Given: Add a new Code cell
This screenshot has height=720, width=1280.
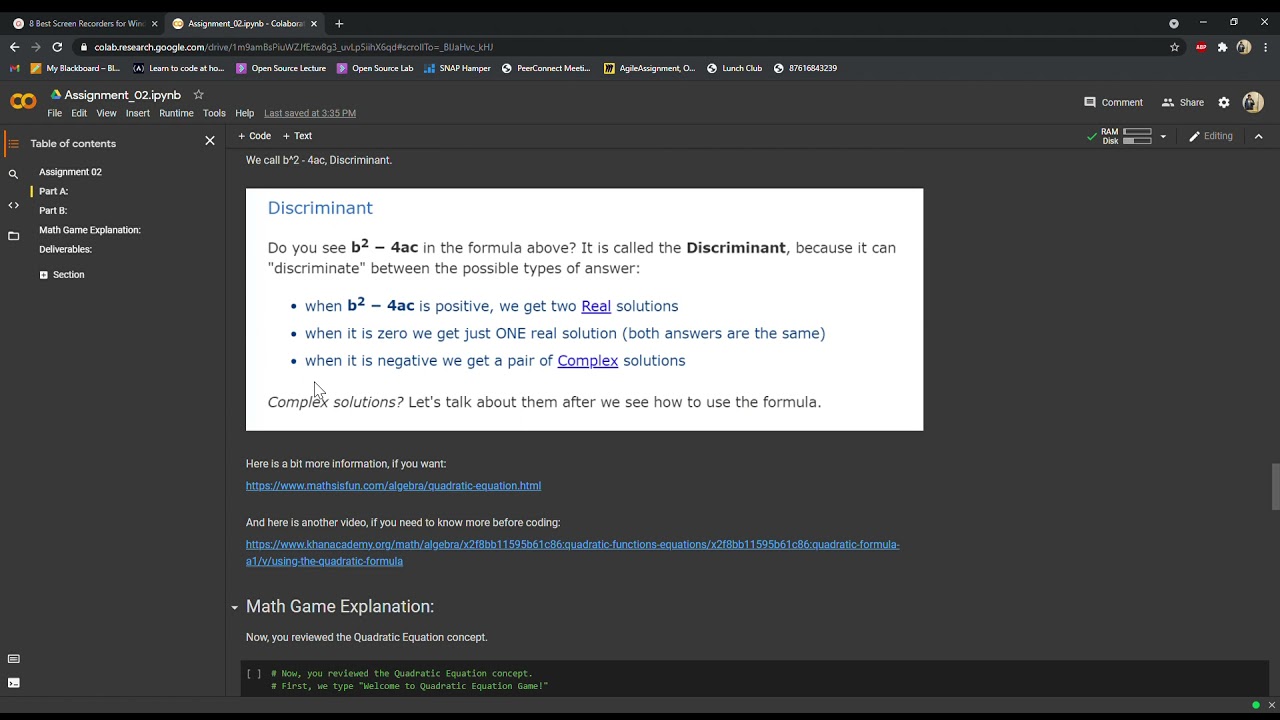Looking at the screenshot, I should point(255,136).
